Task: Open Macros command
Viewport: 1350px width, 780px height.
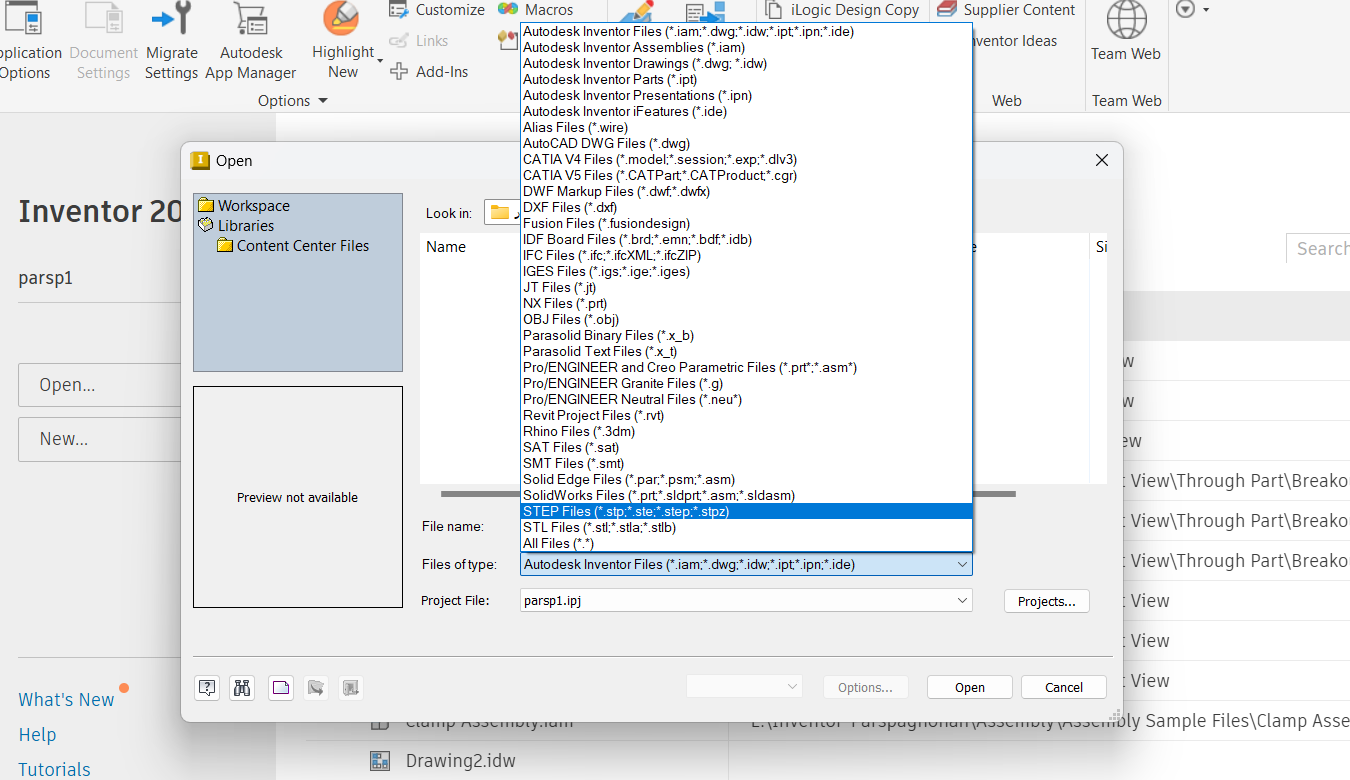Action: click(x=535, y=10)
